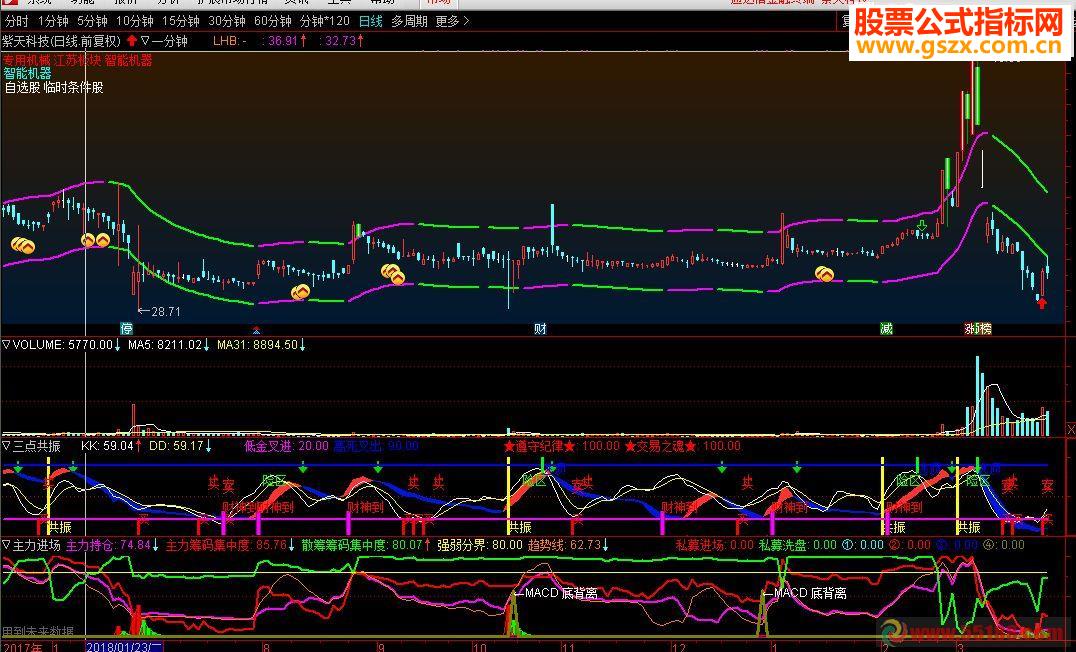This screenshot has height=652, width=1076.
Task: Open the ▽三点共振 indicator menu
Action: pos(32,446)
